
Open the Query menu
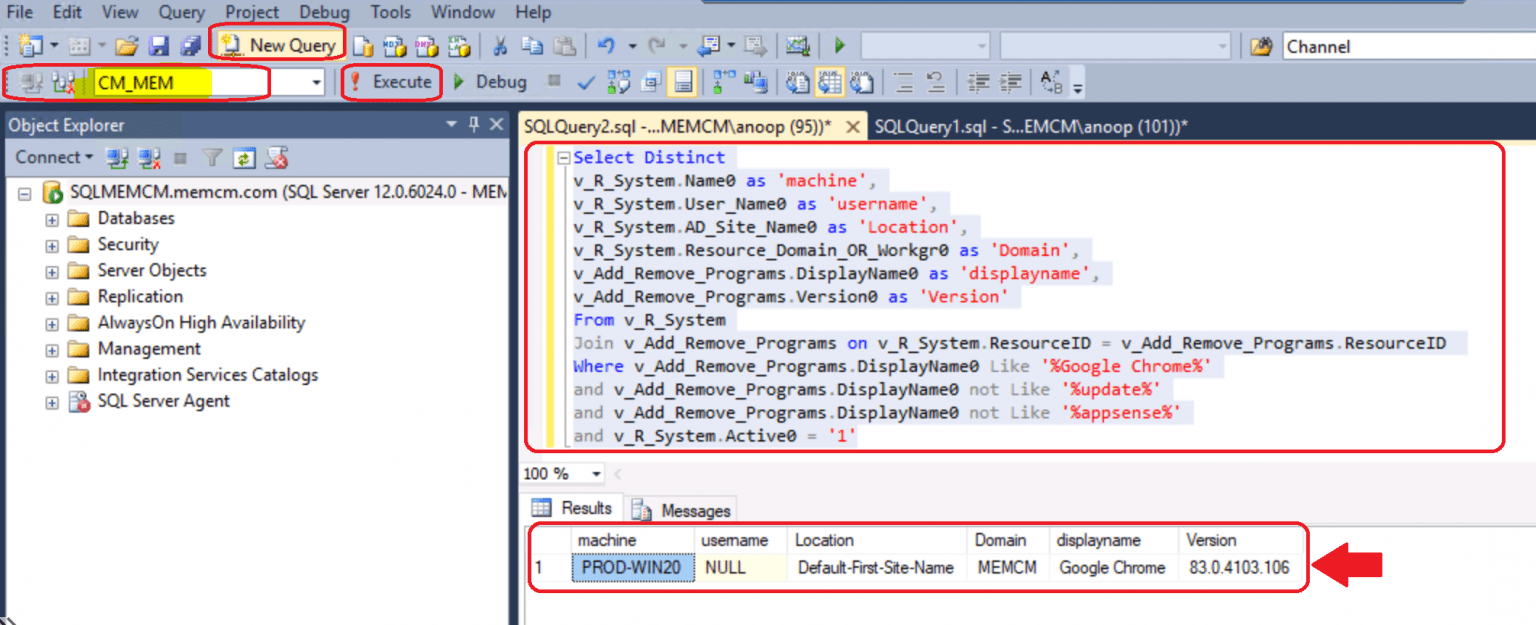(181, 12)
